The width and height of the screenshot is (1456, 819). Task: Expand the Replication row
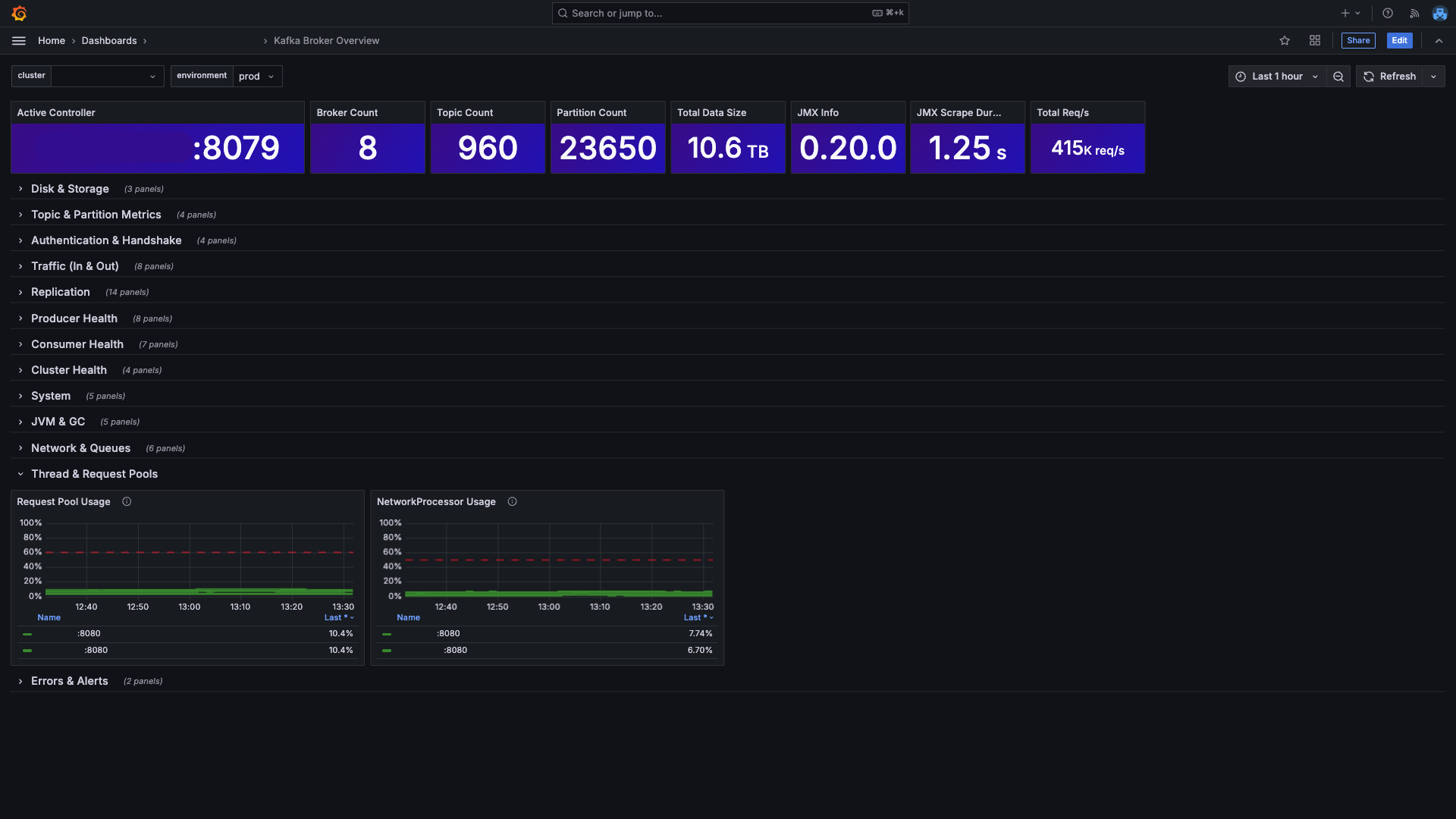coord(60,293)
